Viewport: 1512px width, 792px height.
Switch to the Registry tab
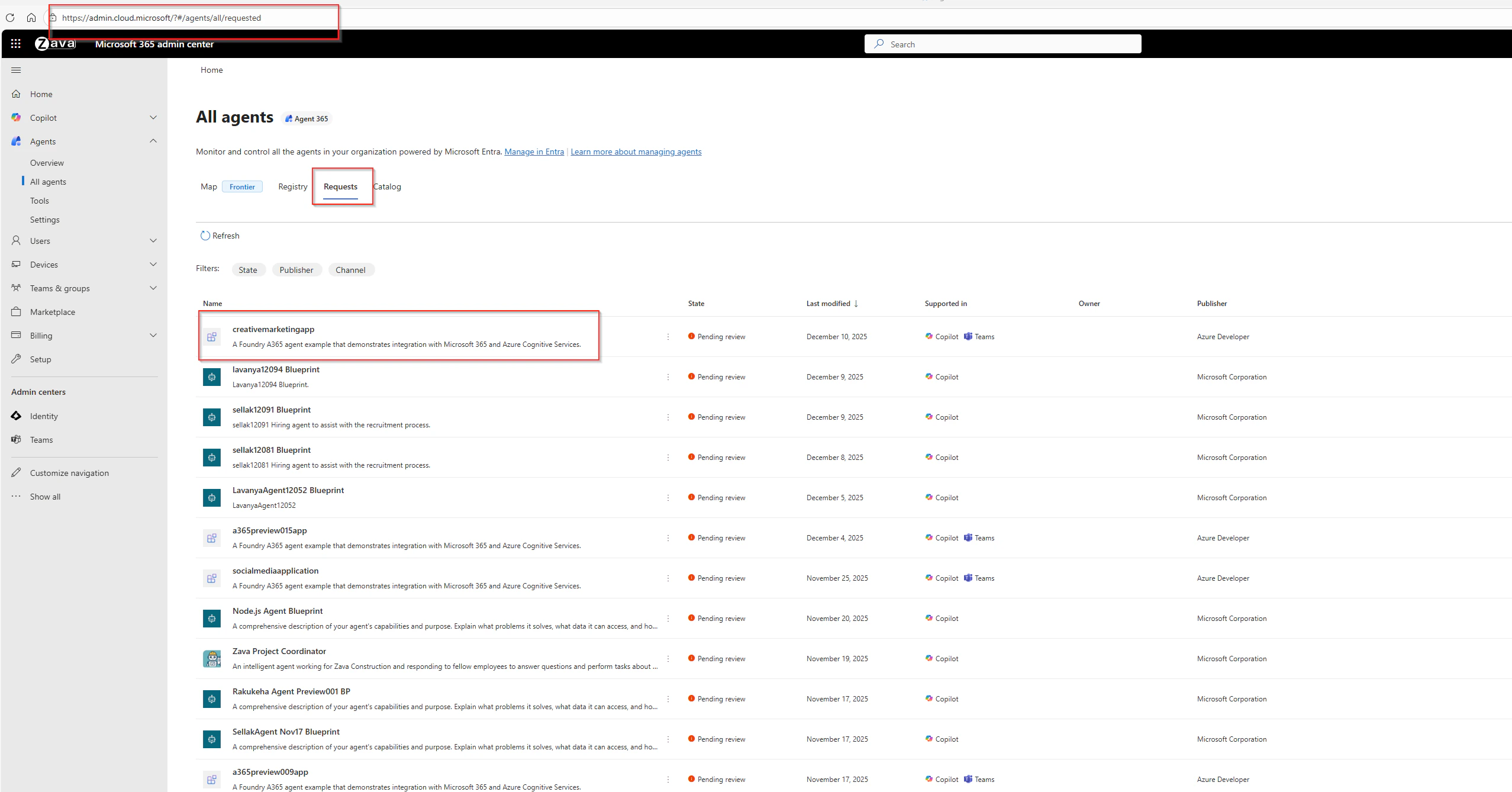click(293, 186)
